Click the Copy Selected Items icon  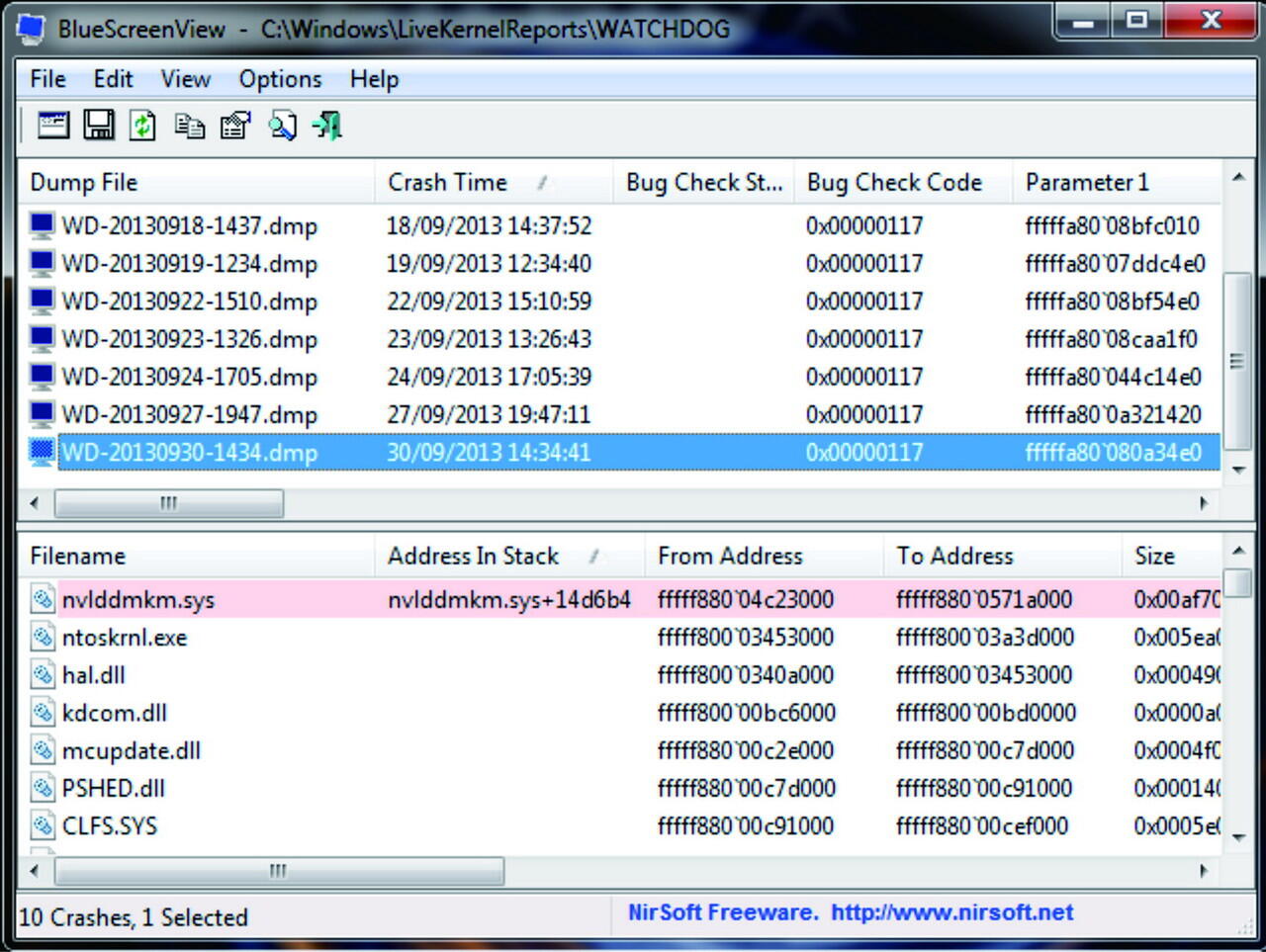189,126
